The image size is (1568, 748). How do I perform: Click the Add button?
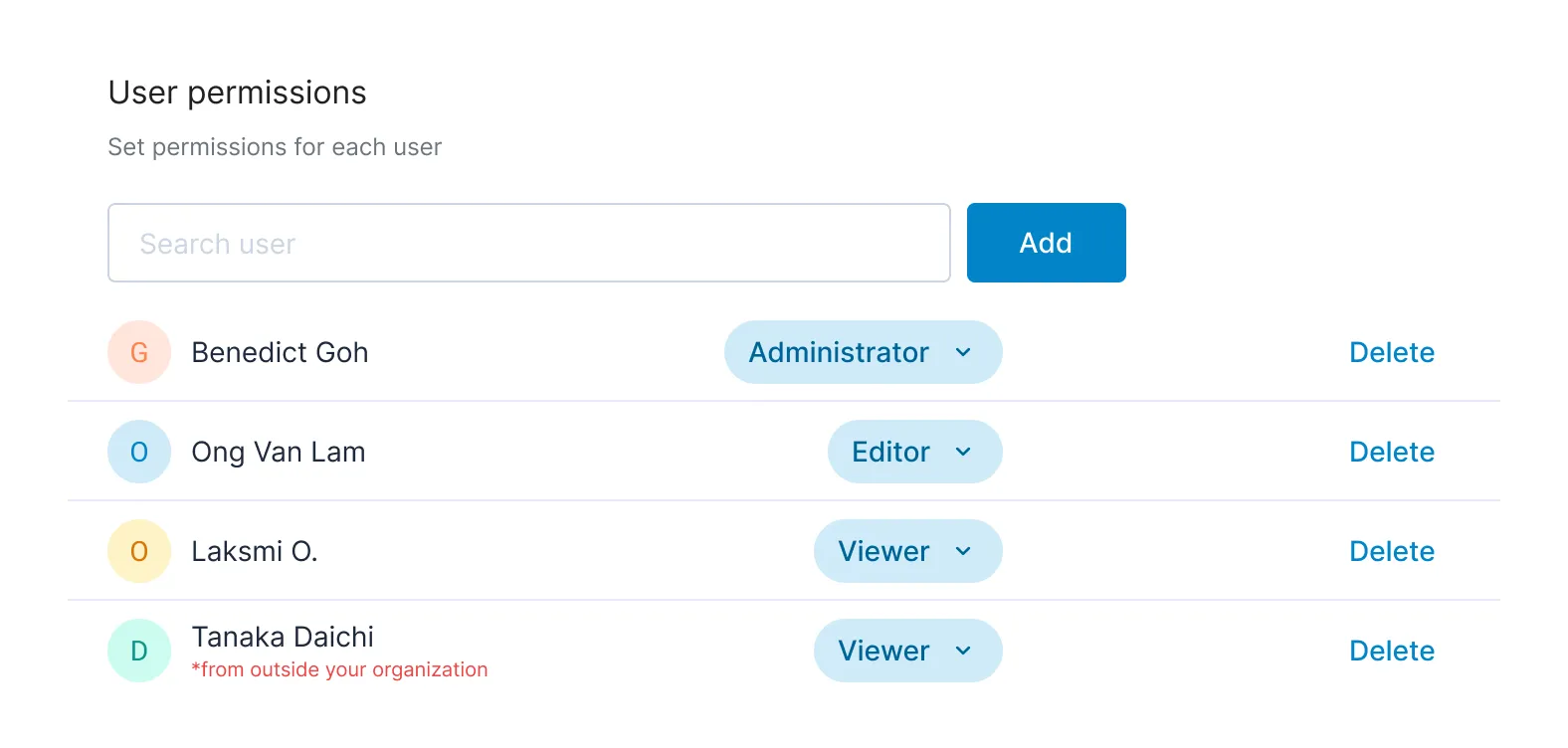tap(1046, 243)
